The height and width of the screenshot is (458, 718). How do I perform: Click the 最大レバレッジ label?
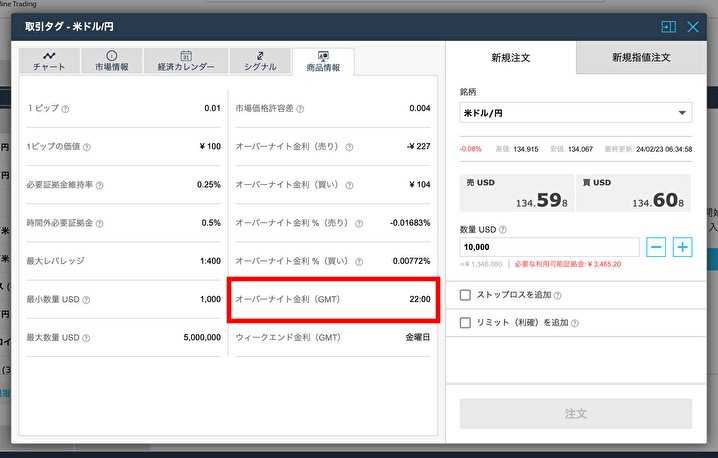click(x=55, y=261)
